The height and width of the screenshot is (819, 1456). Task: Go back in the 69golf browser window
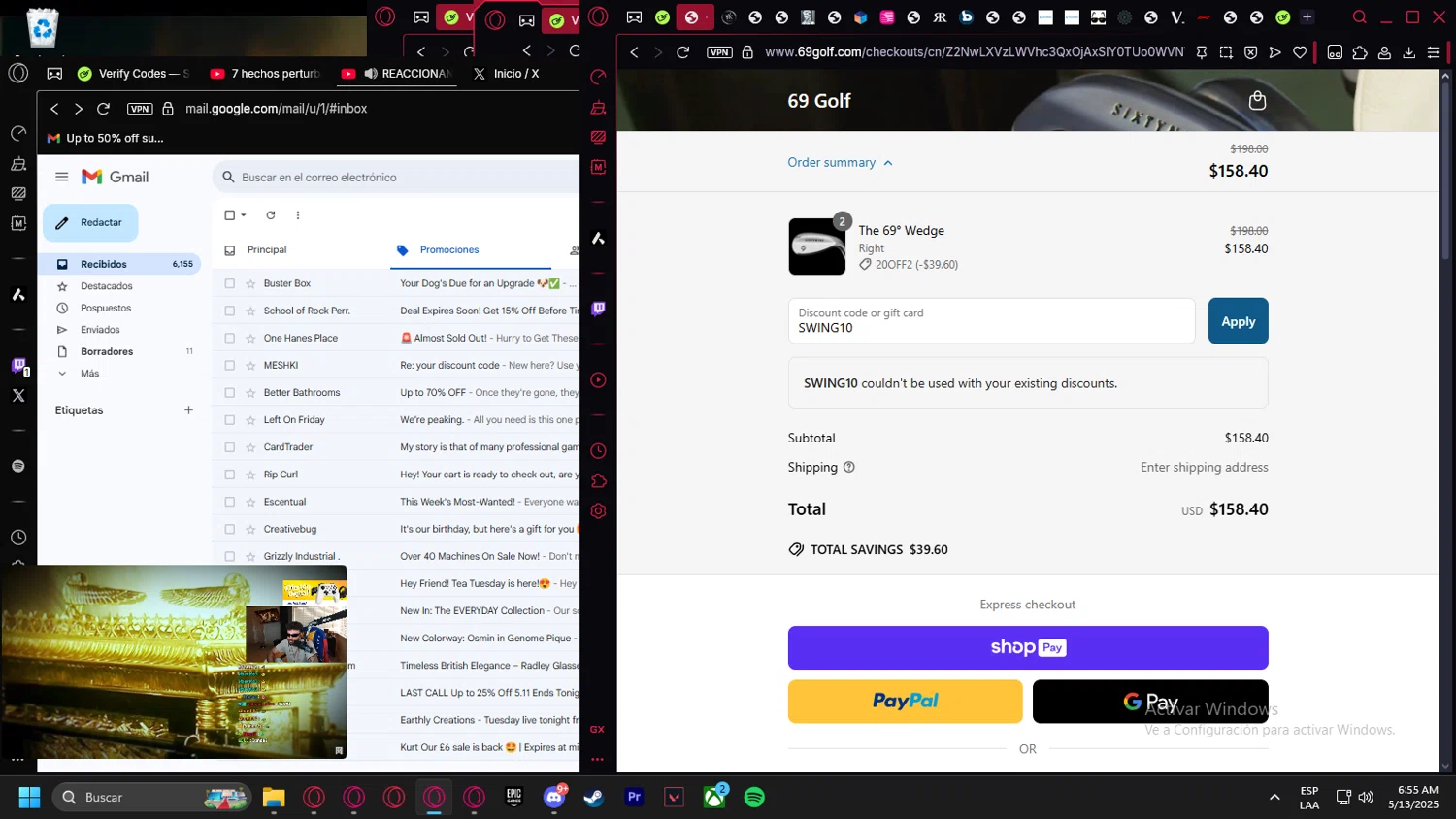click(635, 52)
